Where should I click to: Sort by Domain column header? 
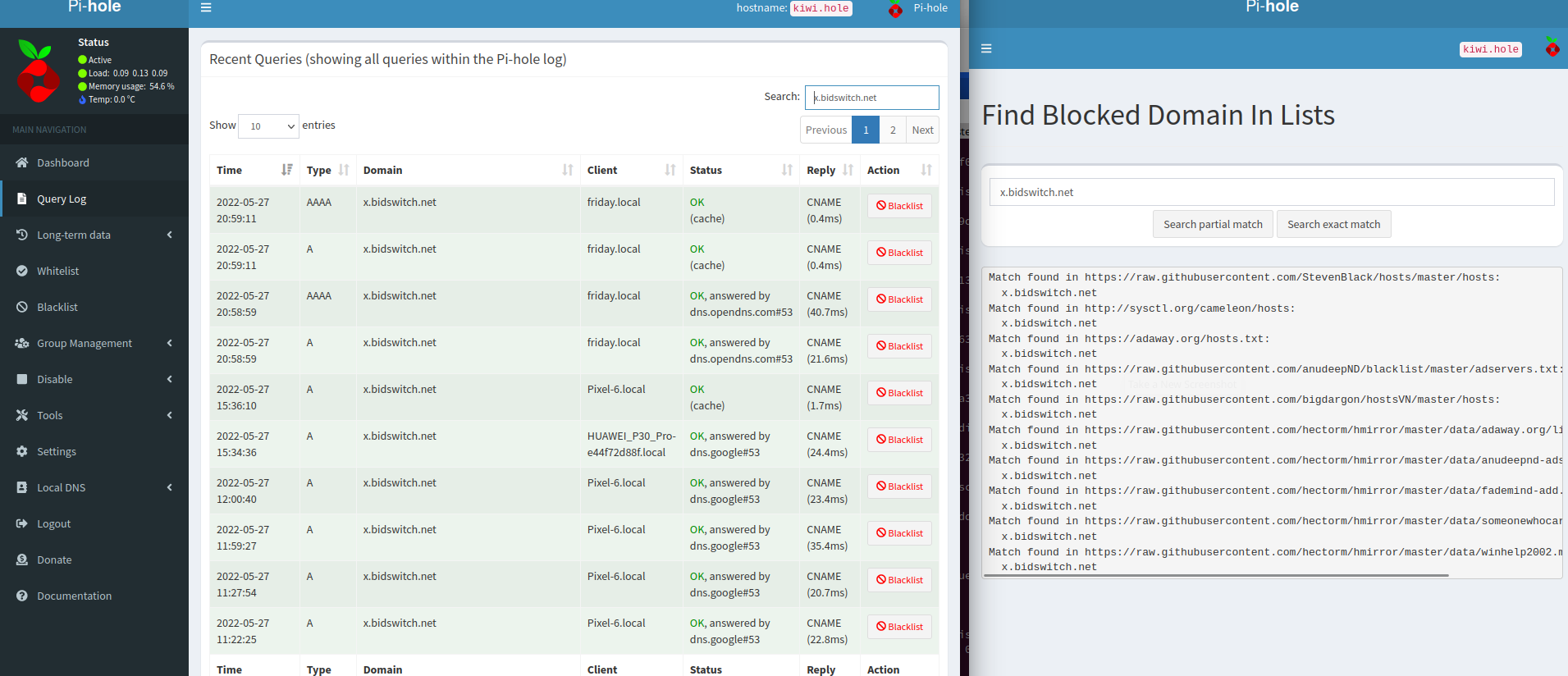point(468,170)
